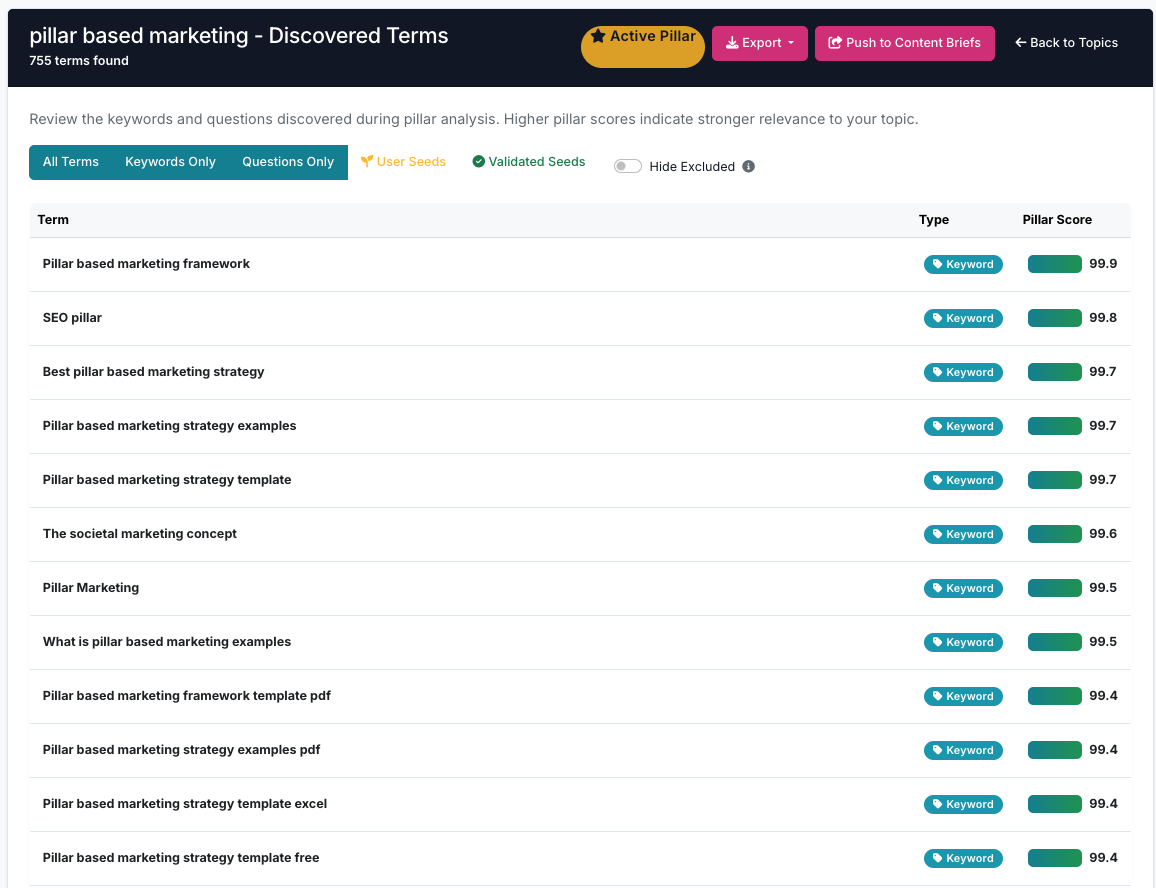Select term 'Pillar based marketing framework'
Viewport: 1156px width, 888px height.
(x=146, y=264)
